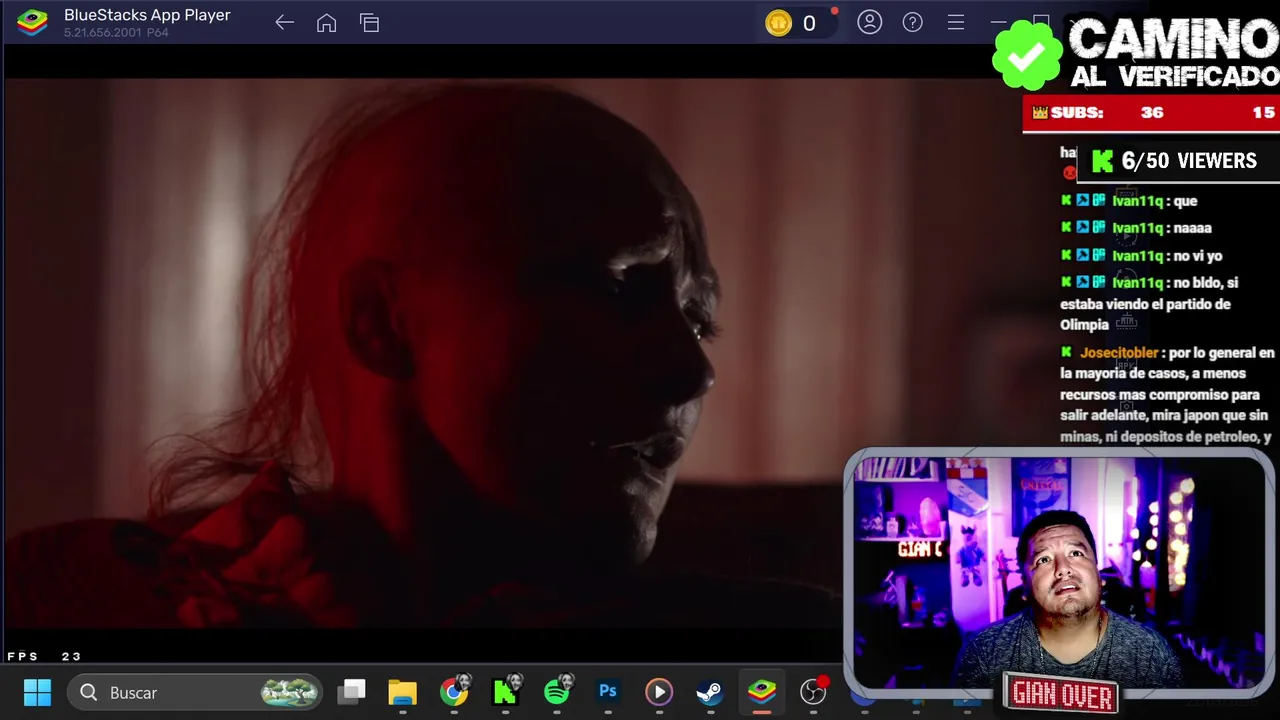The height and width of the screenshot is (720, 1280).
Task: Click the FPS counter readout
Action: coord(44,656)
